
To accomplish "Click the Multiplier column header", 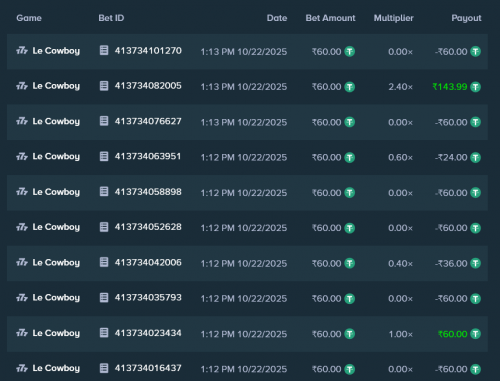I will [x=393, y=18].
